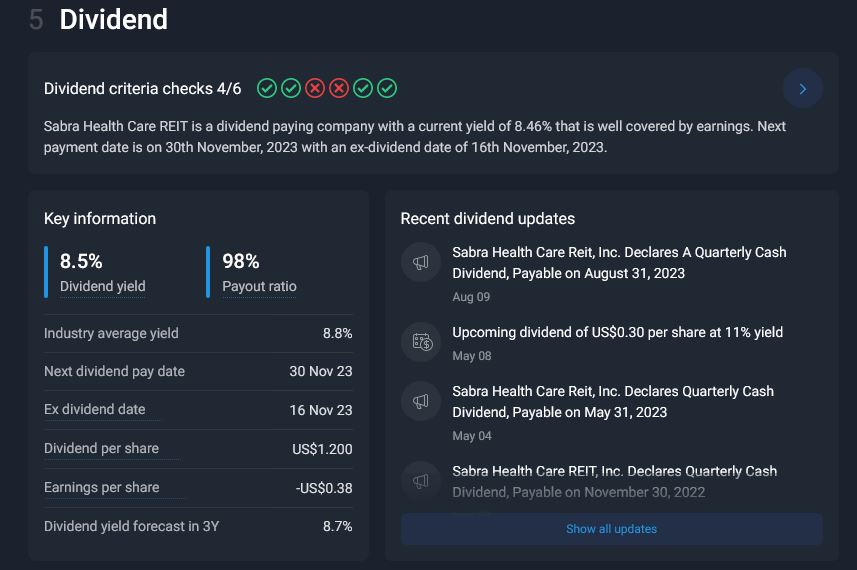Click megaphone icon beside November 30, 2022 dividend
Image resolution: width=857 pixels, height=570 pixels.
pyautogui.click(x=420, y=481)
